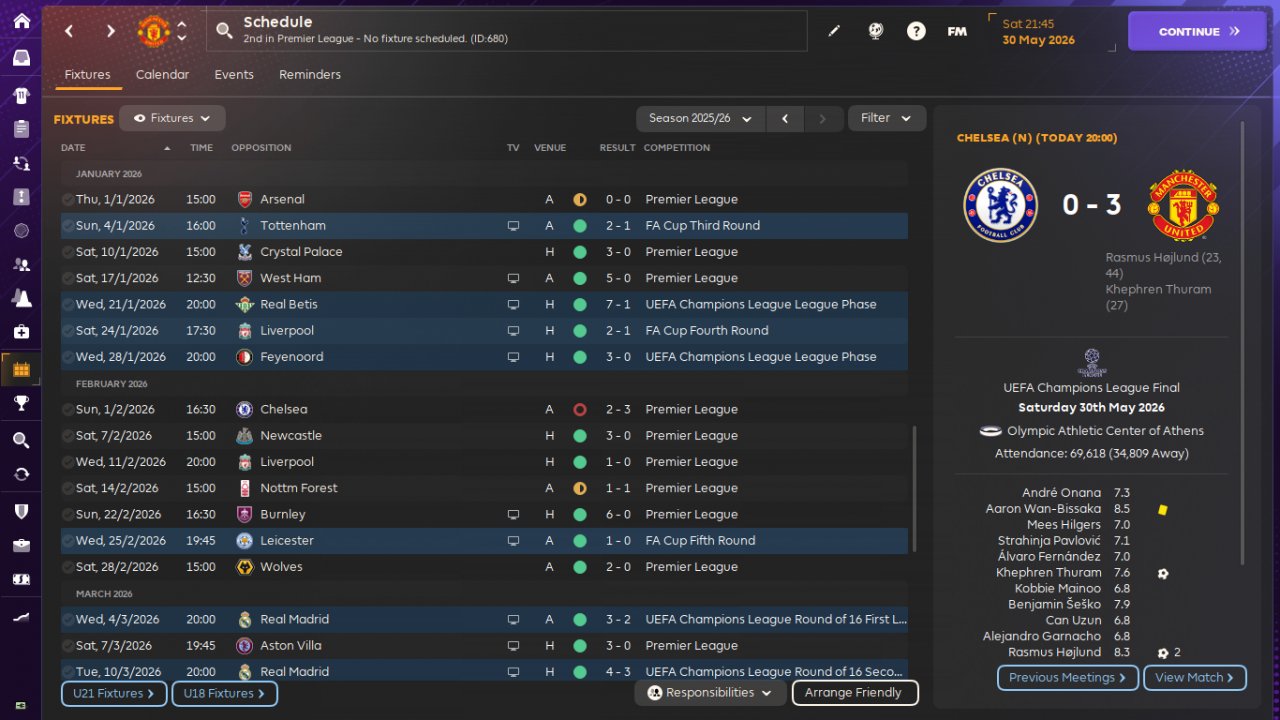
Task: Open Competitions via the trophy sidebar icon
Action: [x=21, y=404]
